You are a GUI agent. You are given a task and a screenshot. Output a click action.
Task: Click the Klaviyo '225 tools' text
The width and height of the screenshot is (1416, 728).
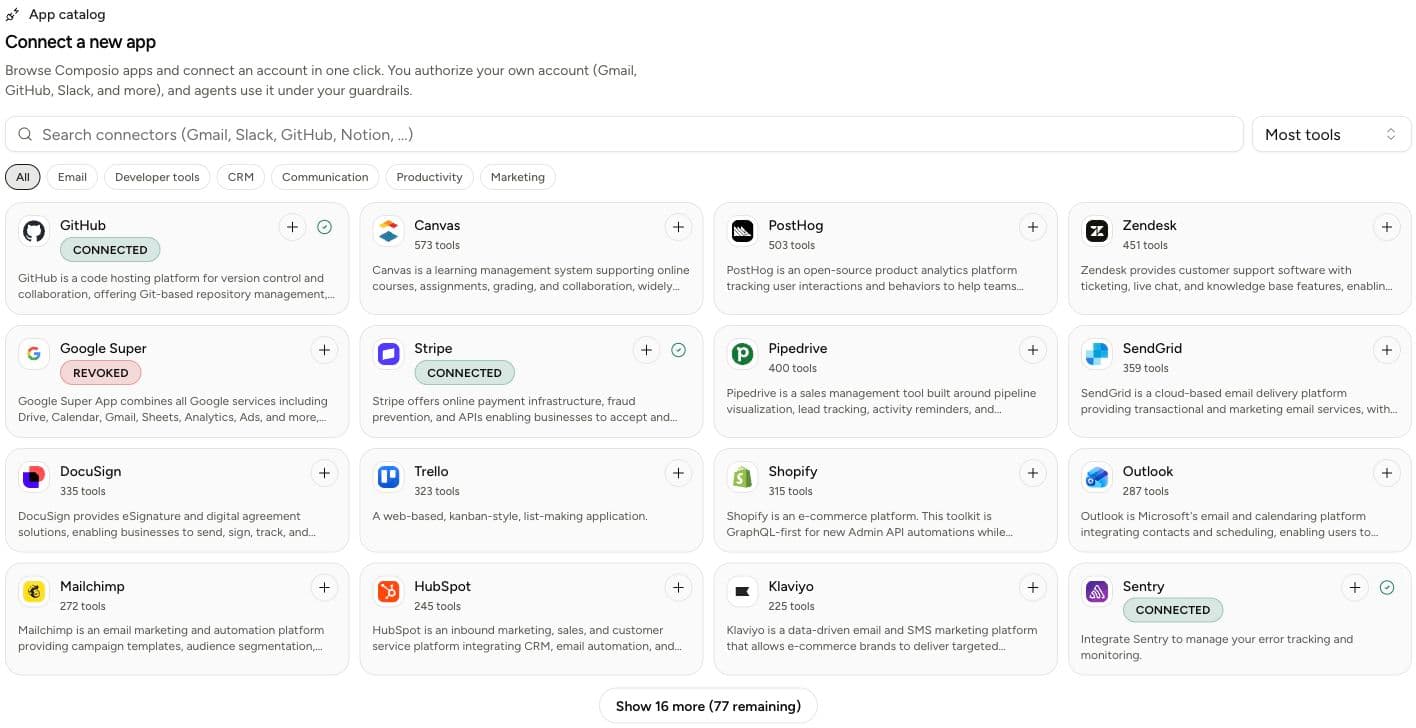coord(791,606)
